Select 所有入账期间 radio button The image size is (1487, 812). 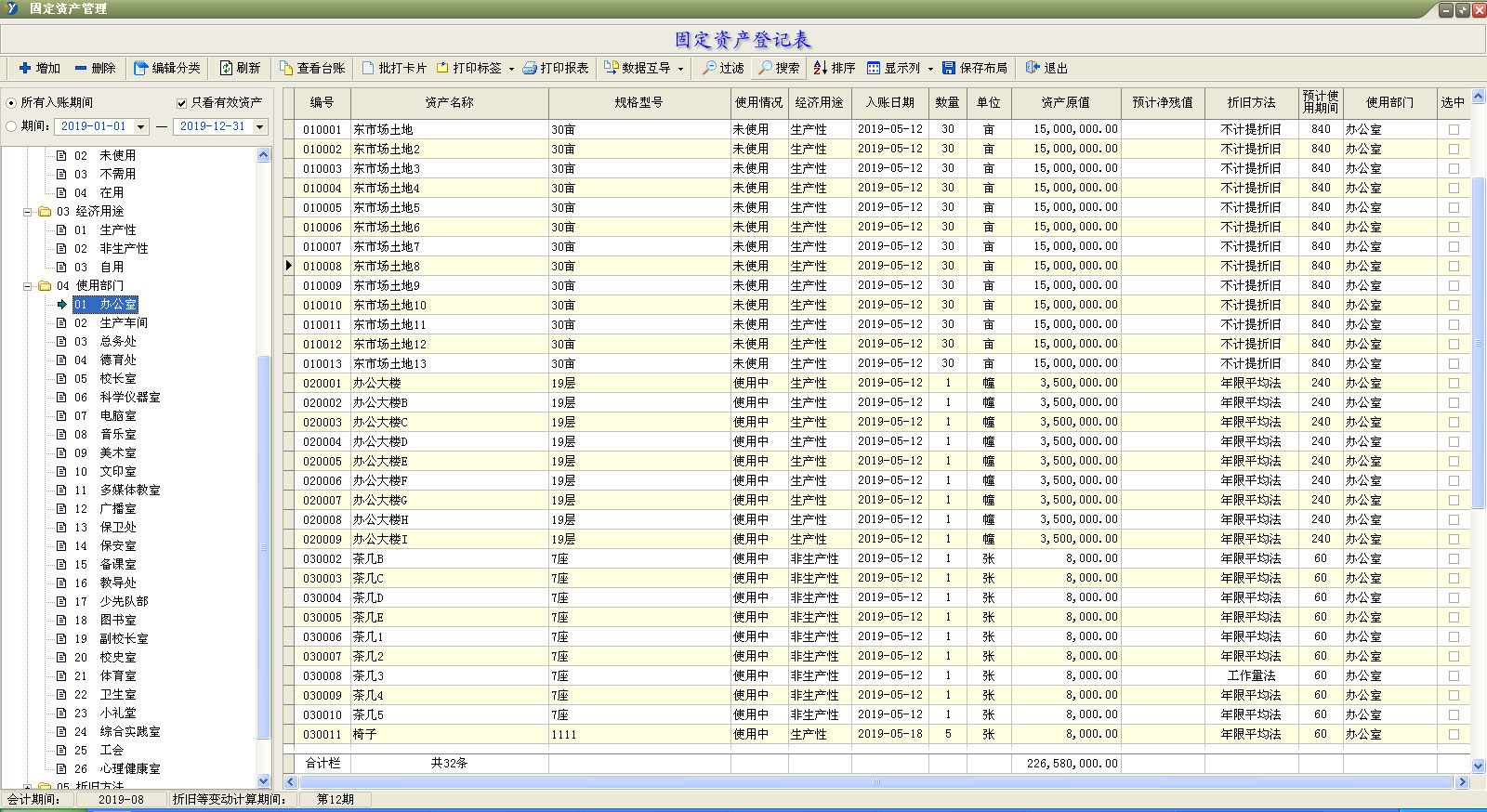(x=11, y=102)
